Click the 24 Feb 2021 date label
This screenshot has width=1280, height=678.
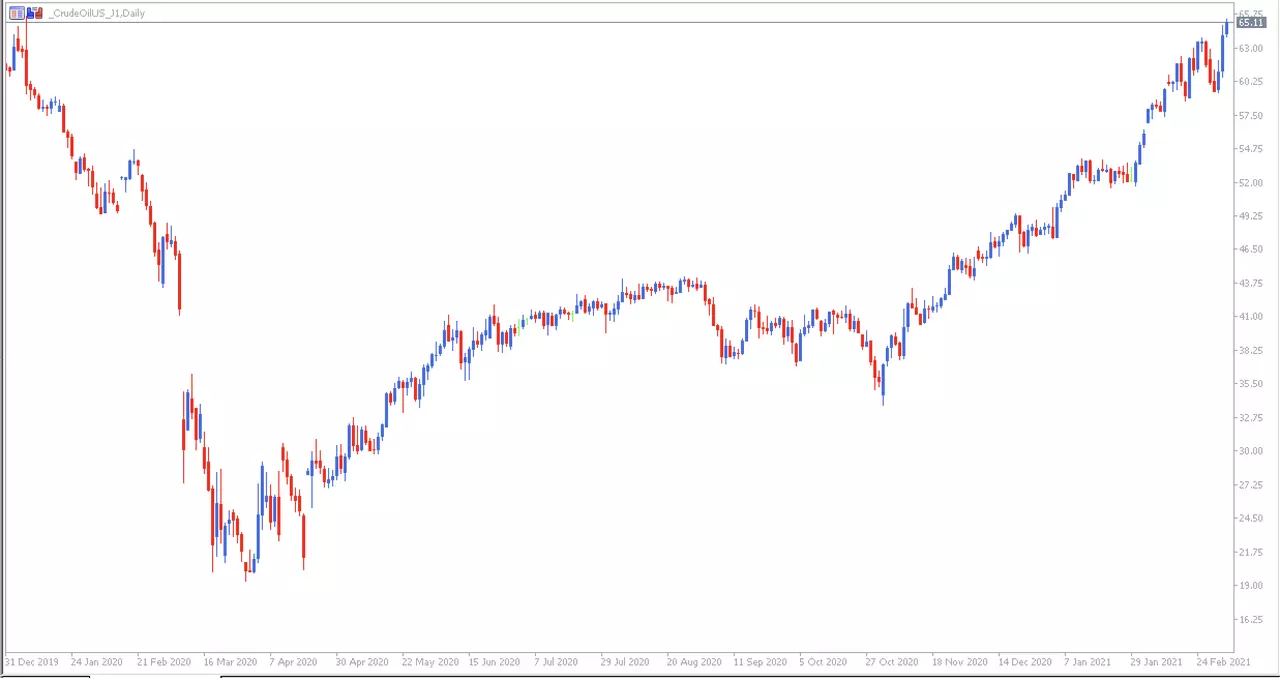point(1223,662)
